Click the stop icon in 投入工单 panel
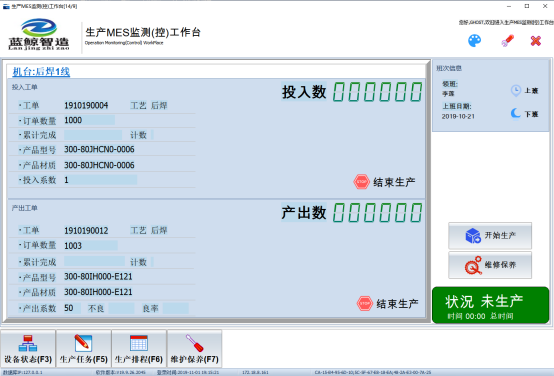This screenshot has width=554, height=376. click(361, 182)
